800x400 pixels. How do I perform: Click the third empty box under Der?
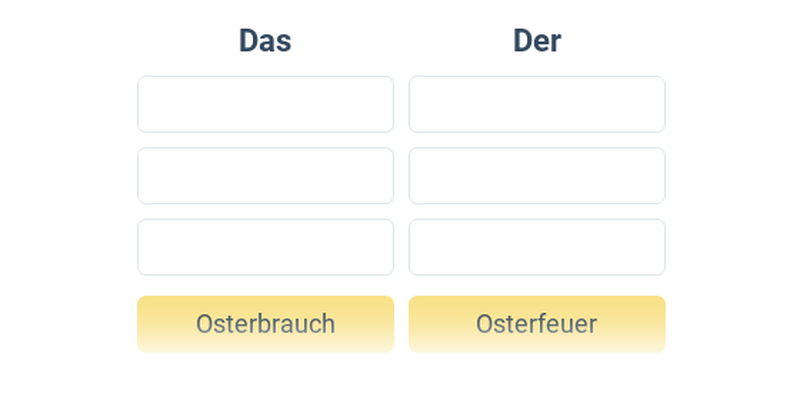point(537,247)
